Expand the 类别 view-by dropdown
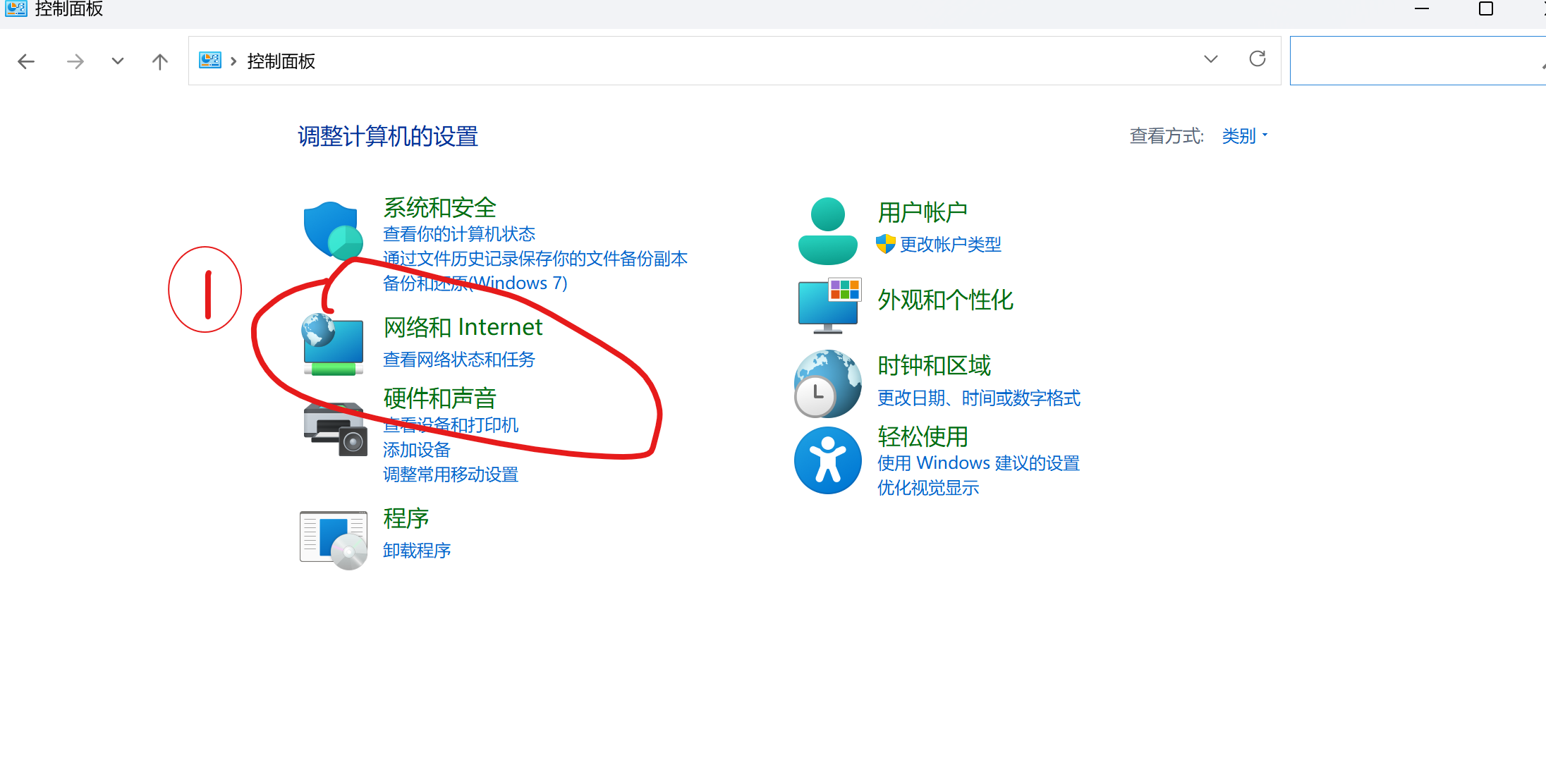Viewport: 1546px width, 784px height. coord(1244,135)
